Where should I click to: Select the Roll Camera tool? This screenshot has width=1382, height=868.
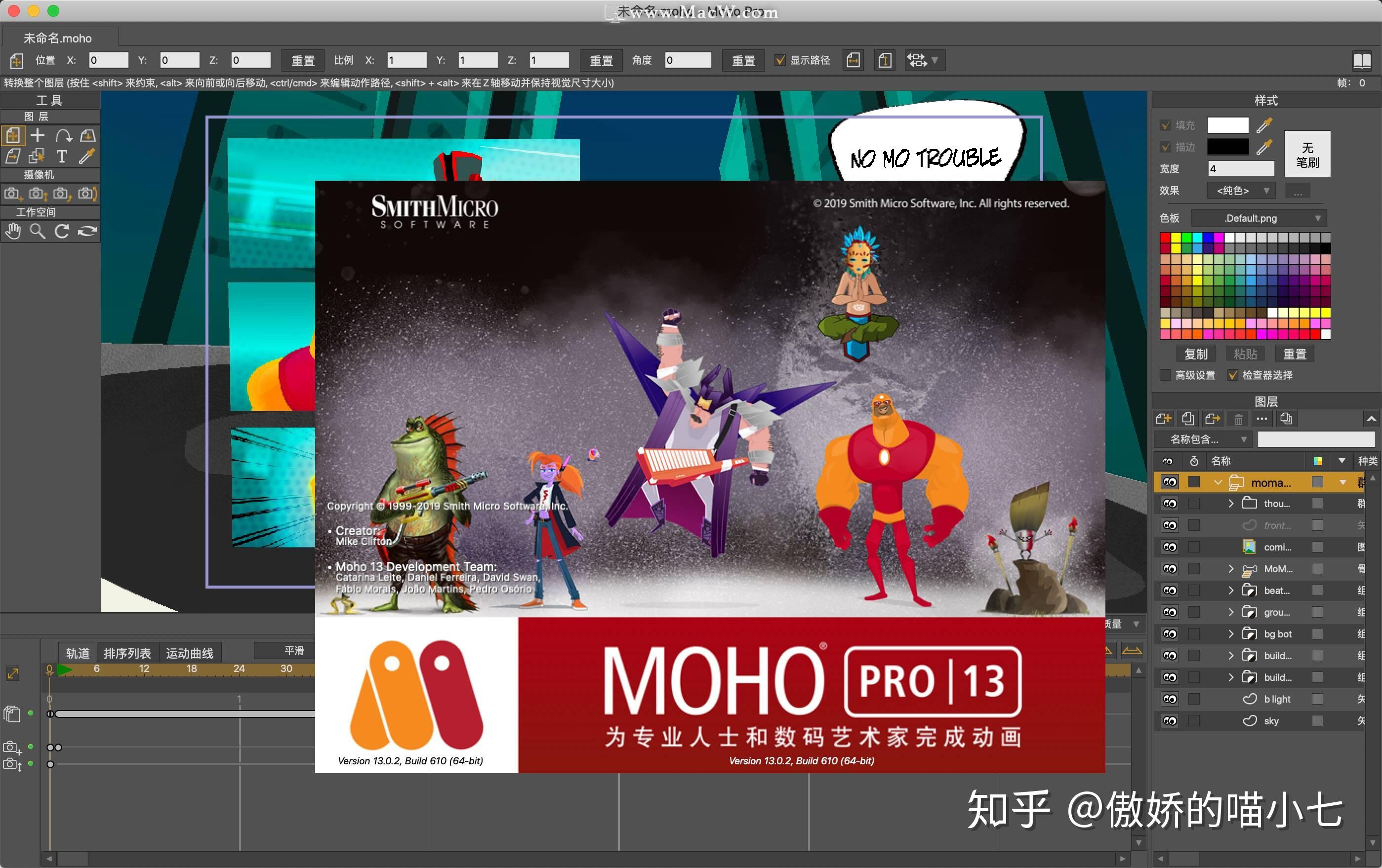63,194
